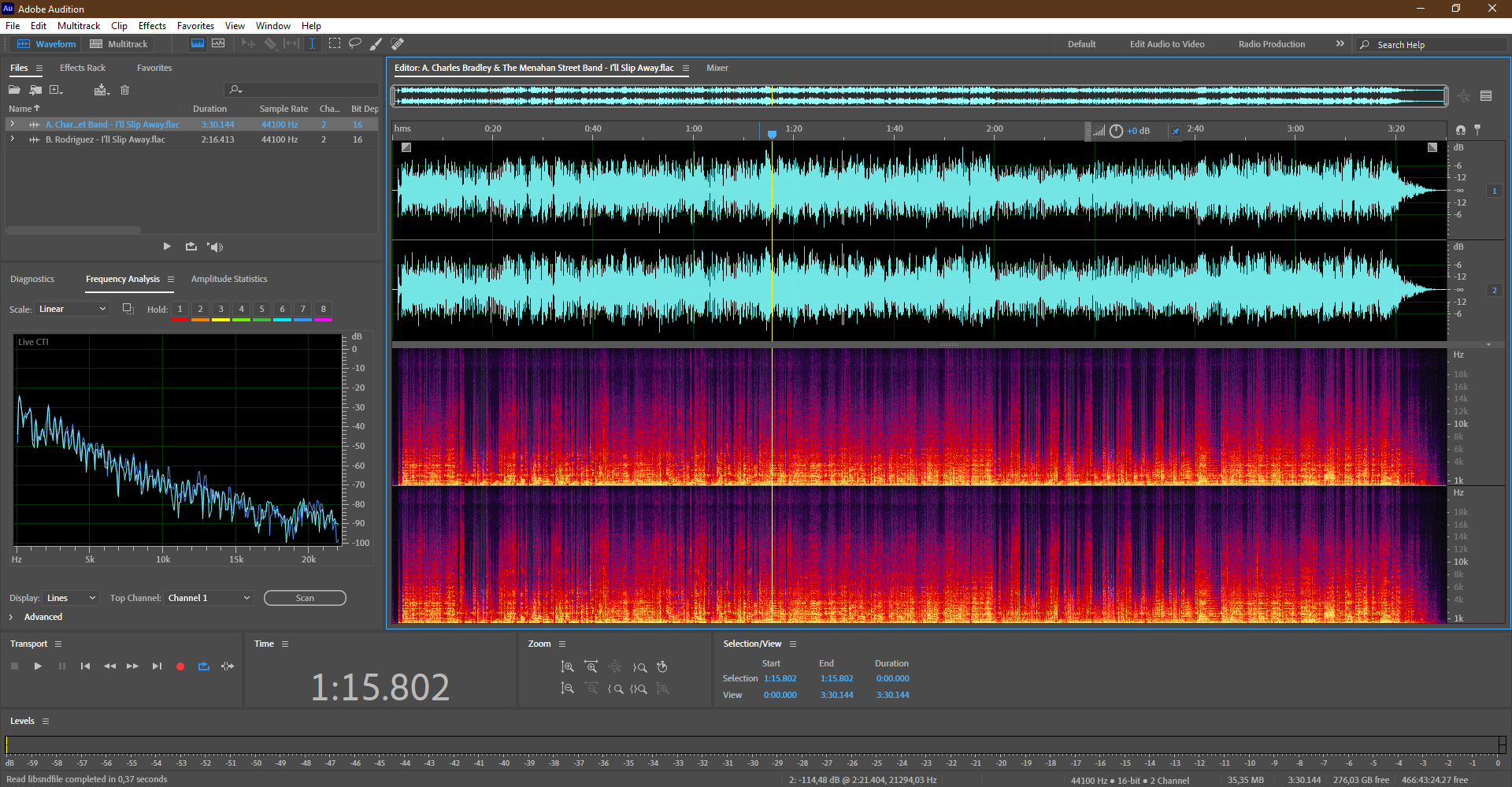Toggle Auto-Play button in Files panel

[215, 247]
